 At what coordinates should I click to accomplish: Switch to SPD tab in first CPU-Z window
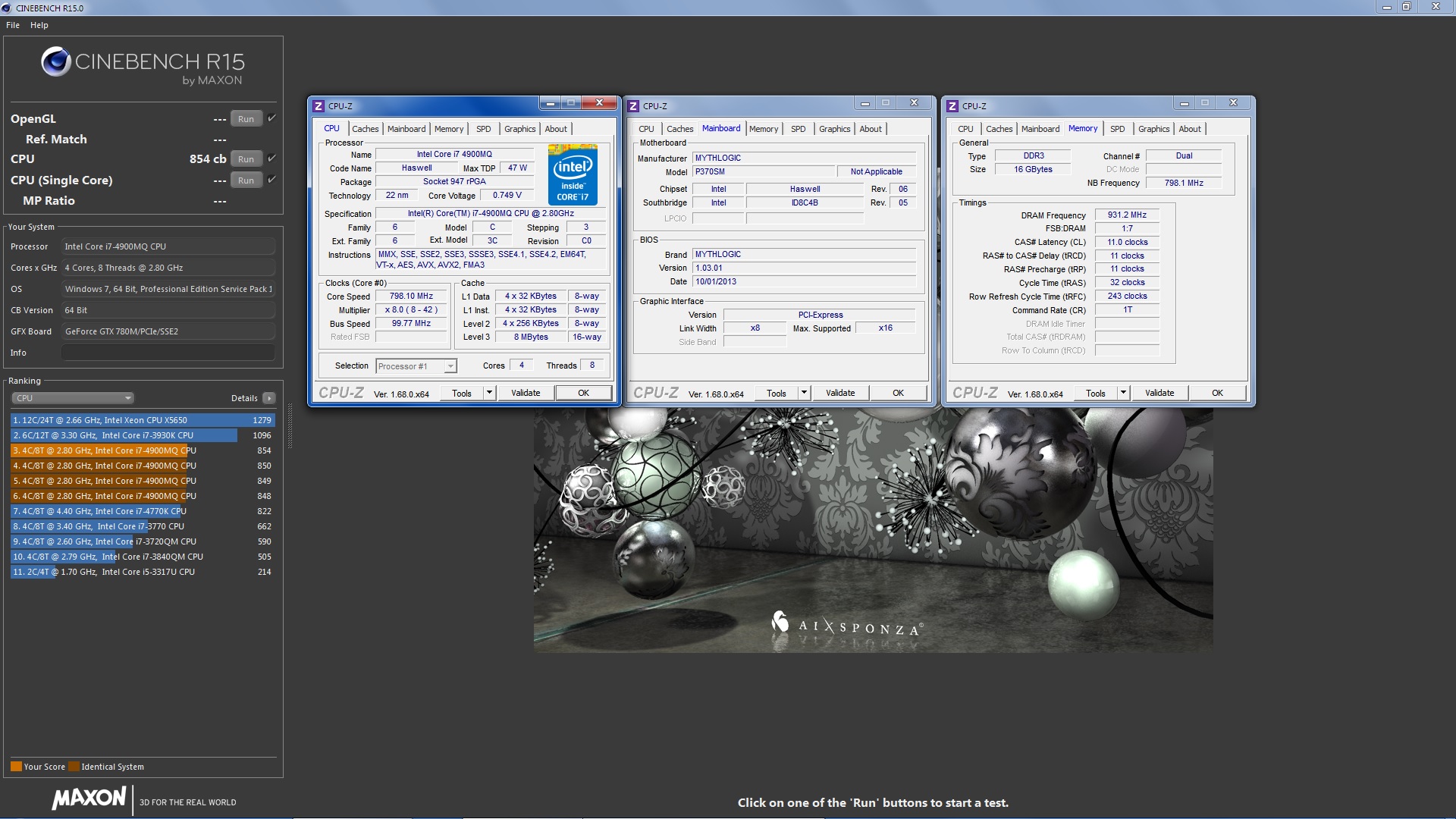[484, 129]
